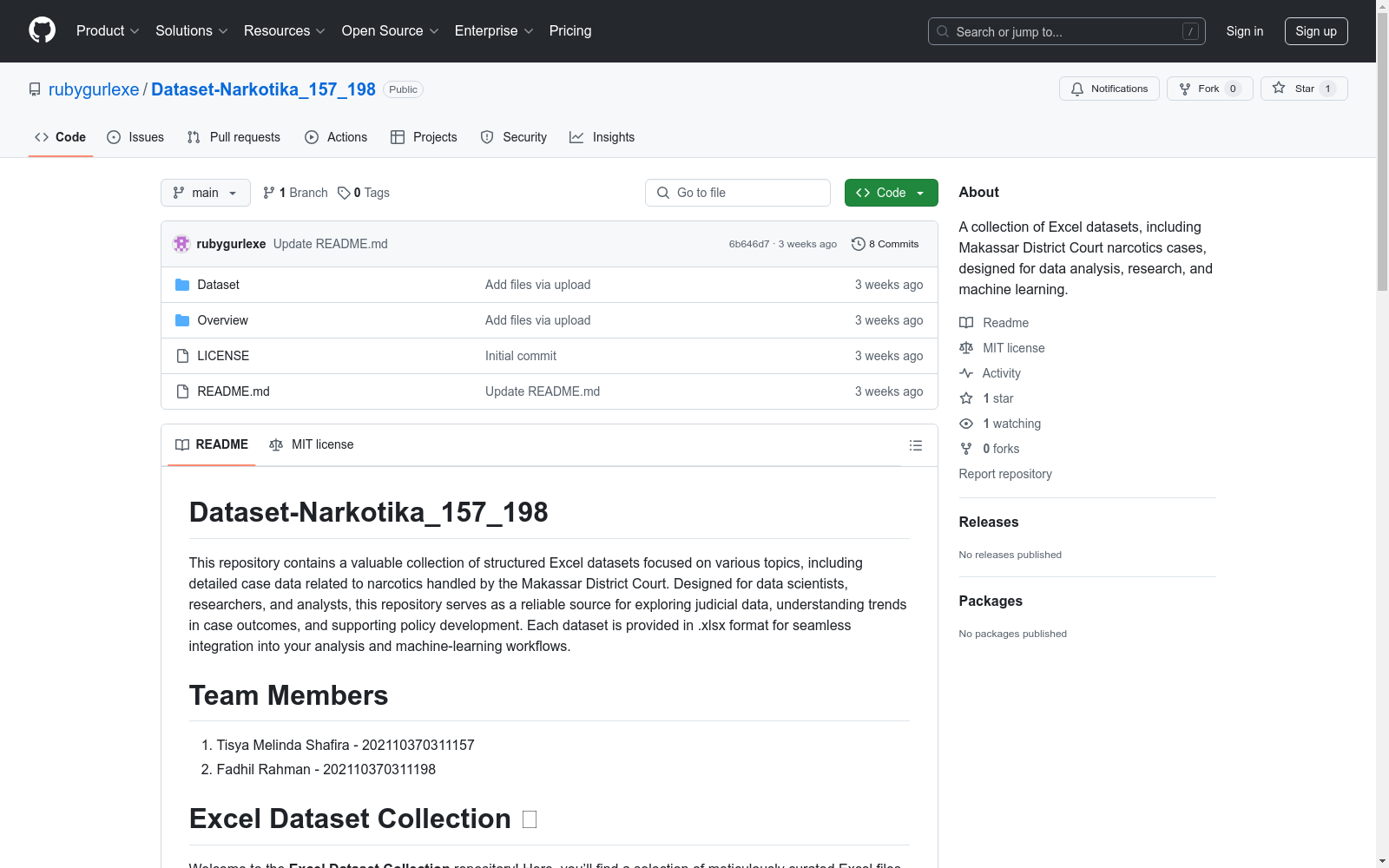Click the Activity pulse icon
The image size is (1389, 868).
[x=966, y=373]
